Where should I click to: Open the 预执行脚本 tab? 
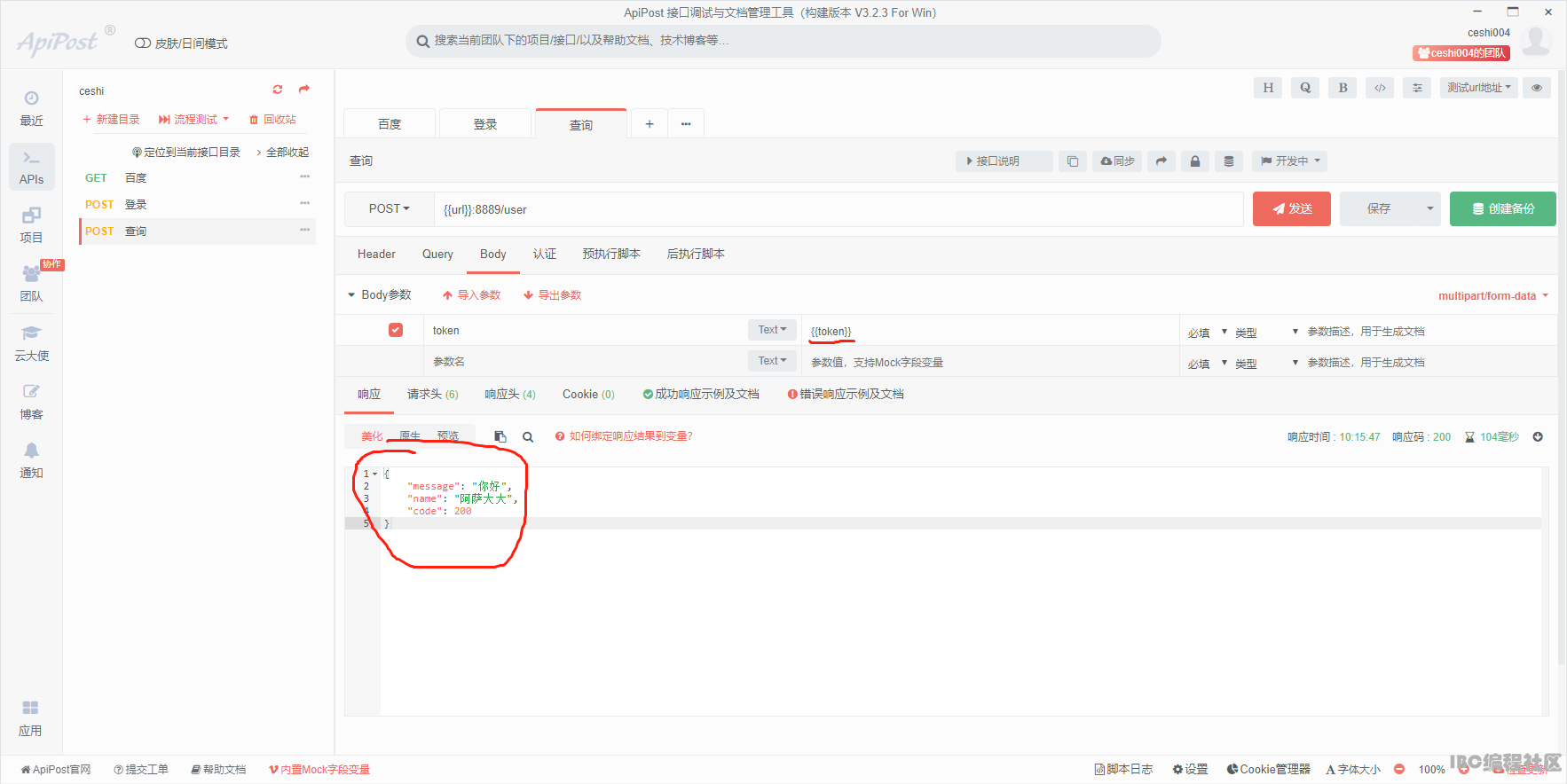pos(611,255)
